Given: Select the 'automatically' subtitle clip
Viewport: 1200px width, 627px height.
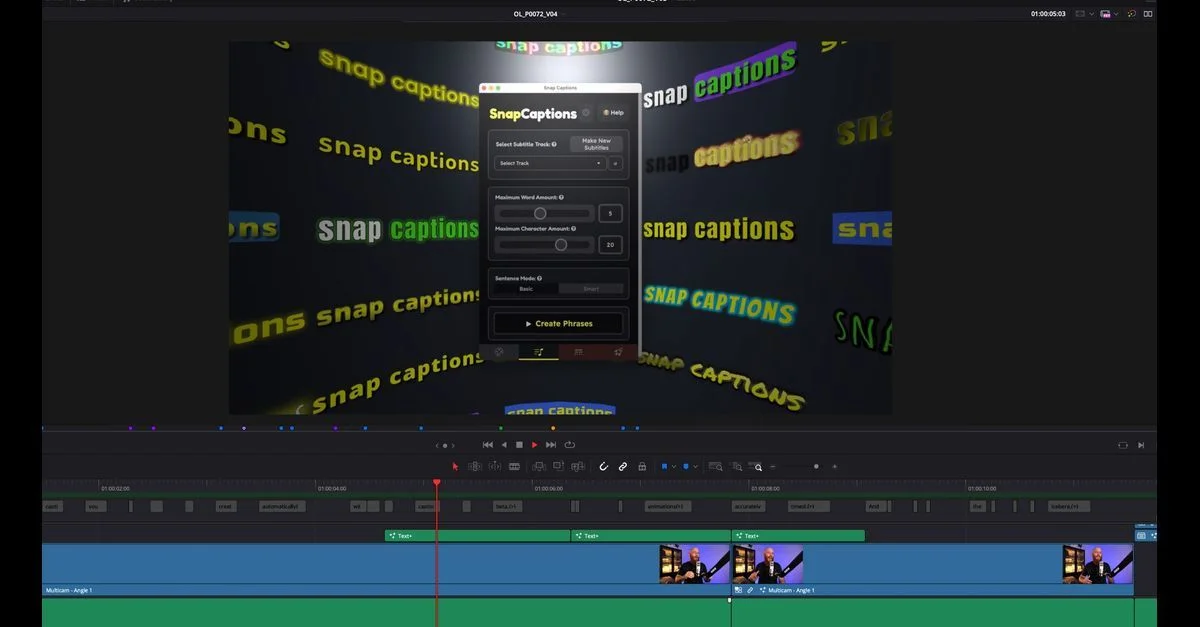Looking at the screenshot, I should pyautogui.click(x=284, y=506).
